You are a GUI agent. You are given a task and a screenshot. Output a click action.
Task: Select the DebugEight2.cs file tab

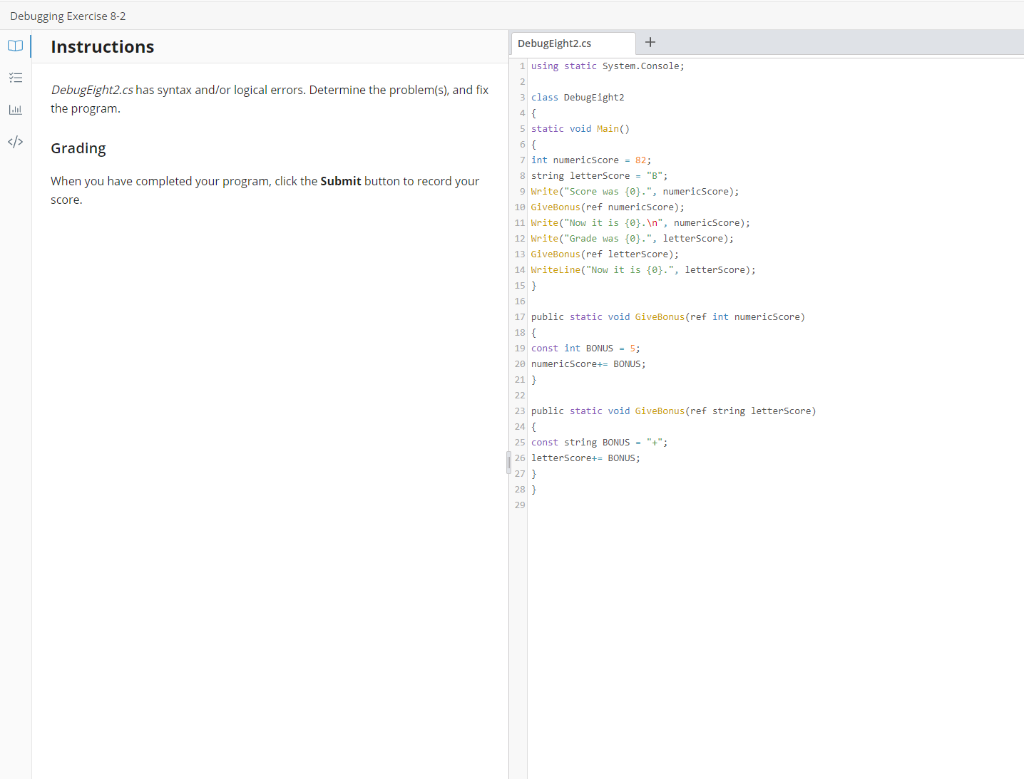pyautogui.click(x=573, y=43)
